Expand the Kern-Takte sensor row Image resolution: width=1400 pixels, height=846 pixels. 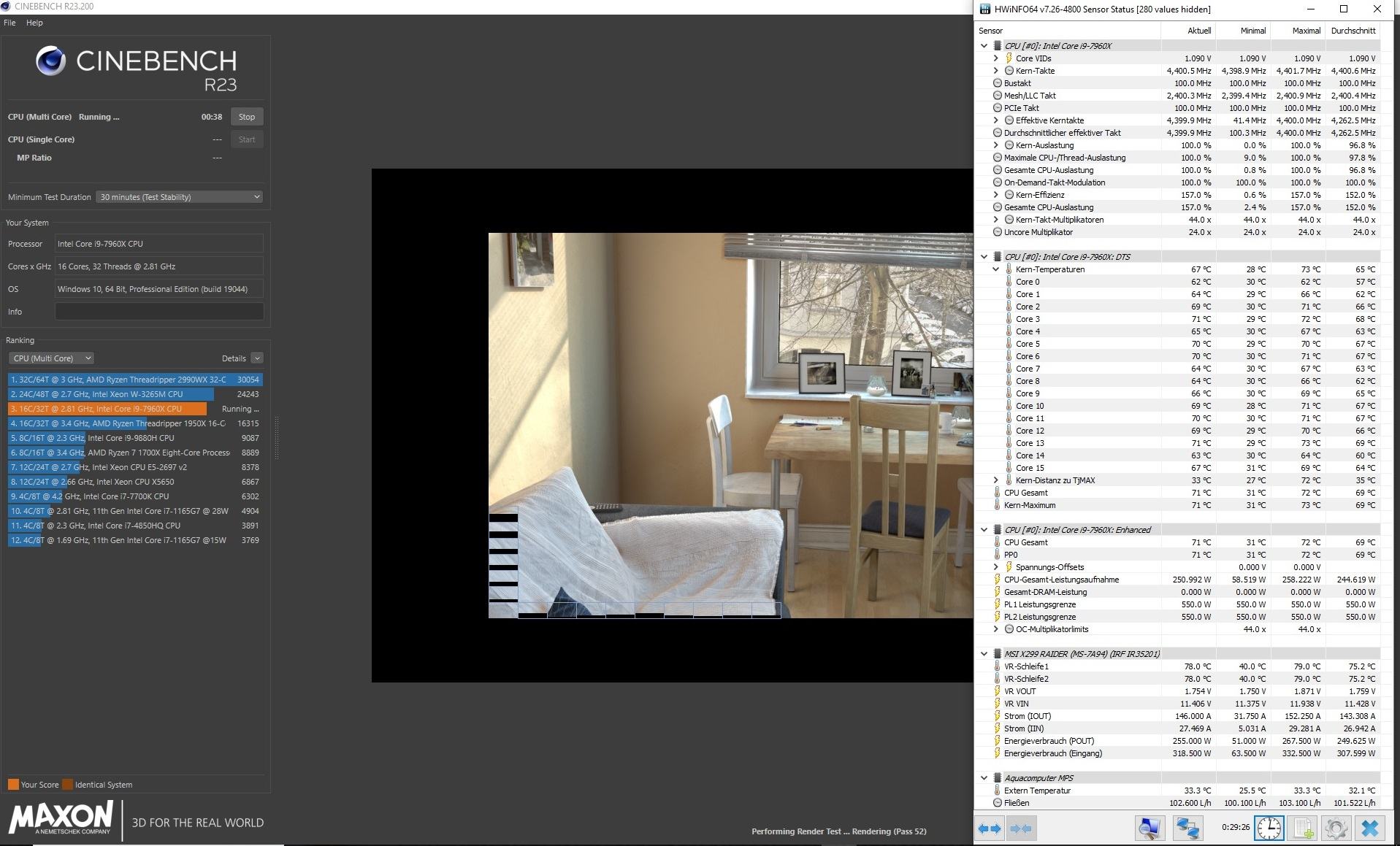995,71
